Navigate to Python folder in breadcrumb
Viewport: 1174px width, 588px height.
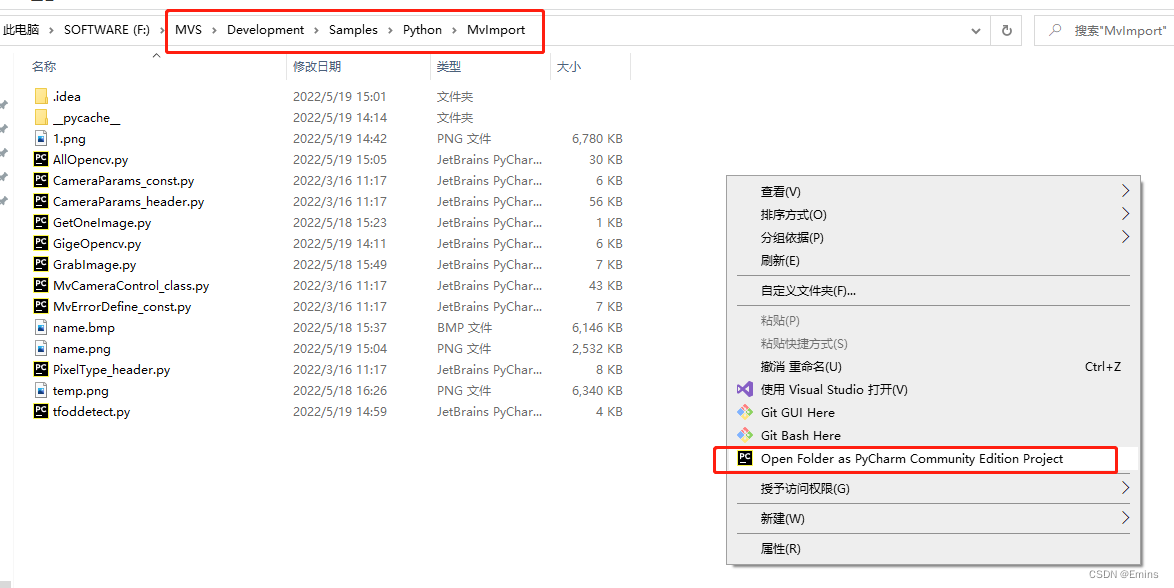(422, 31)
